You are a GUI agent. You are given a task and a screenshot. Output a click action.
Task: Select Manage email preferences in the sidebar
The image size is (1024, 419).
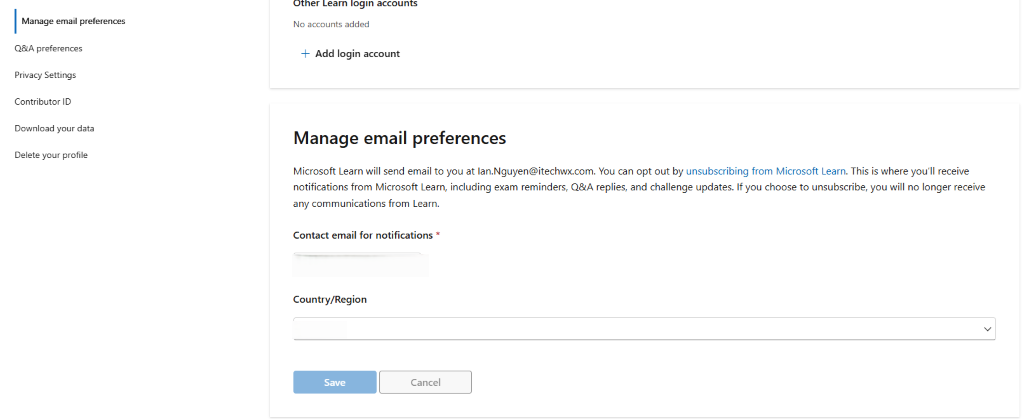pyautogui.click(x=73, y=21)
